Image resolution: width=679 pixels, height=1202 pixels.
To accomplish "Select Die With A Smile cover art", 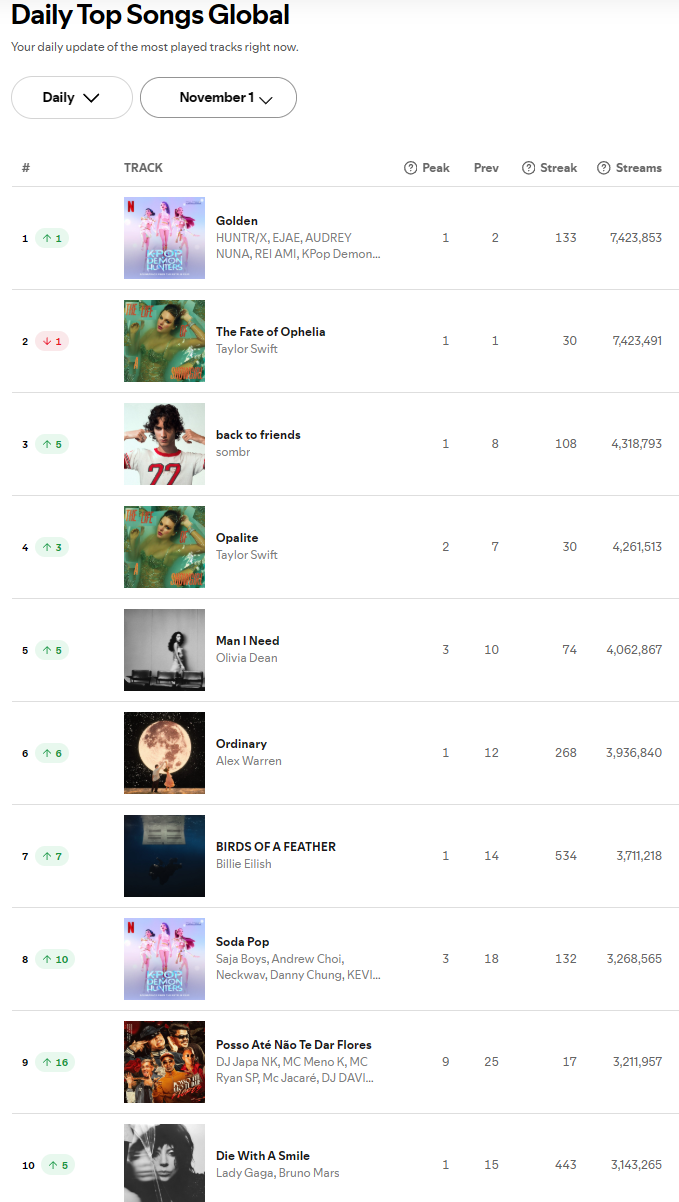I will (x=164, y=1163).
